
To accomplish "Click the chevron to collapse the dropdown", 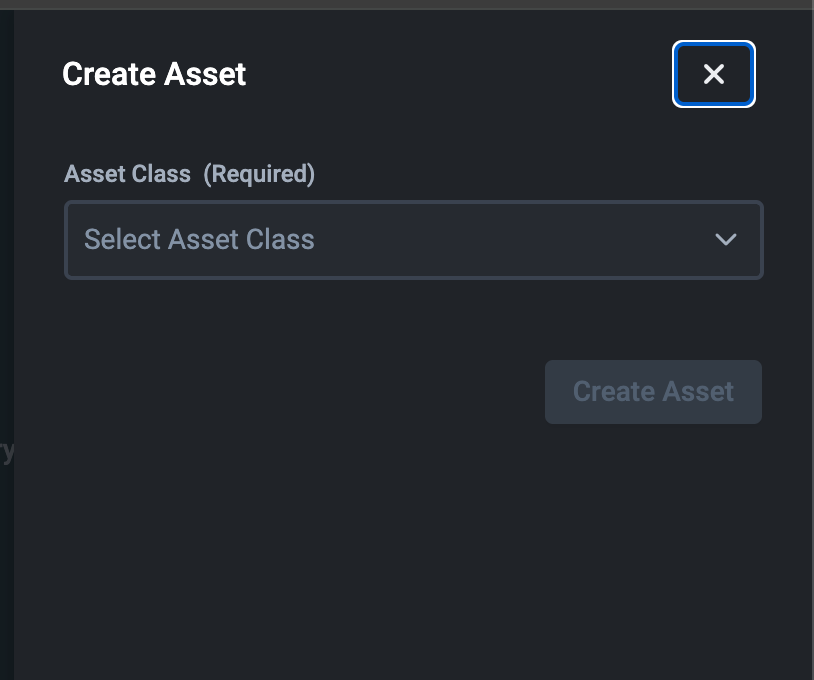I will (x=726, y=240).
